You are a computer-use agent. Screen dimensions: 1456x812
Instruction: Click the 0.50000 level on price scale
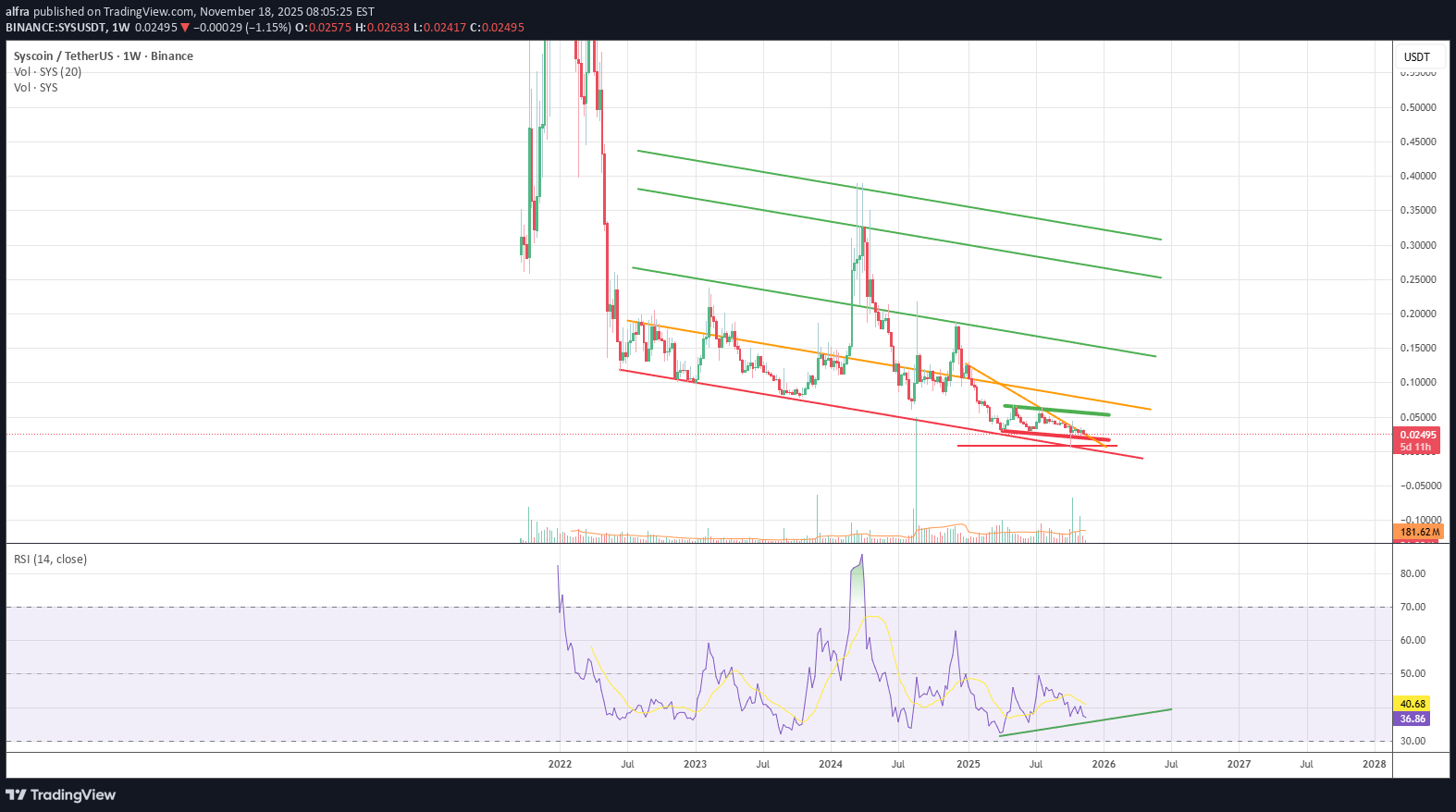click(1417, 107)
